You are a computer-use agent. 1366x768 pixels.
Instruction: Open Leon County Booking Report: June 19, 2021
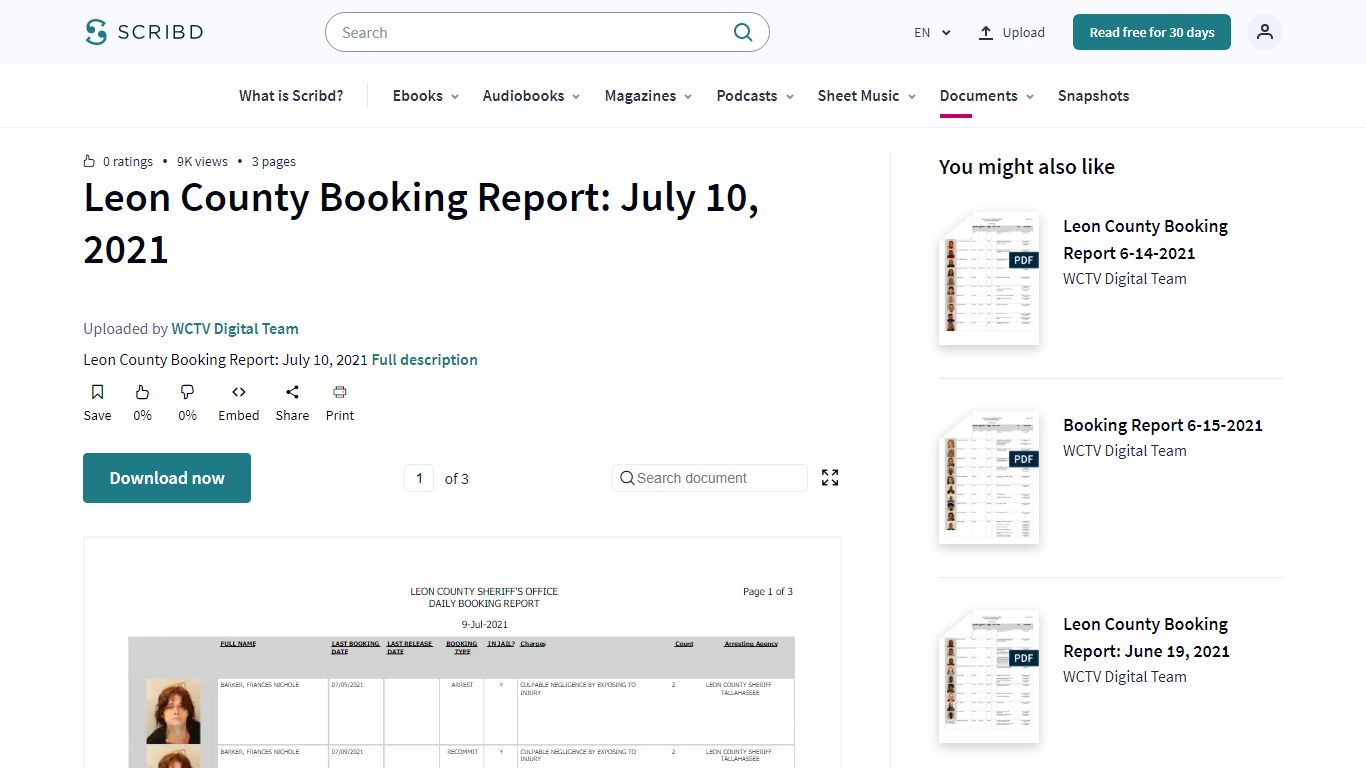pos(1146,637)
